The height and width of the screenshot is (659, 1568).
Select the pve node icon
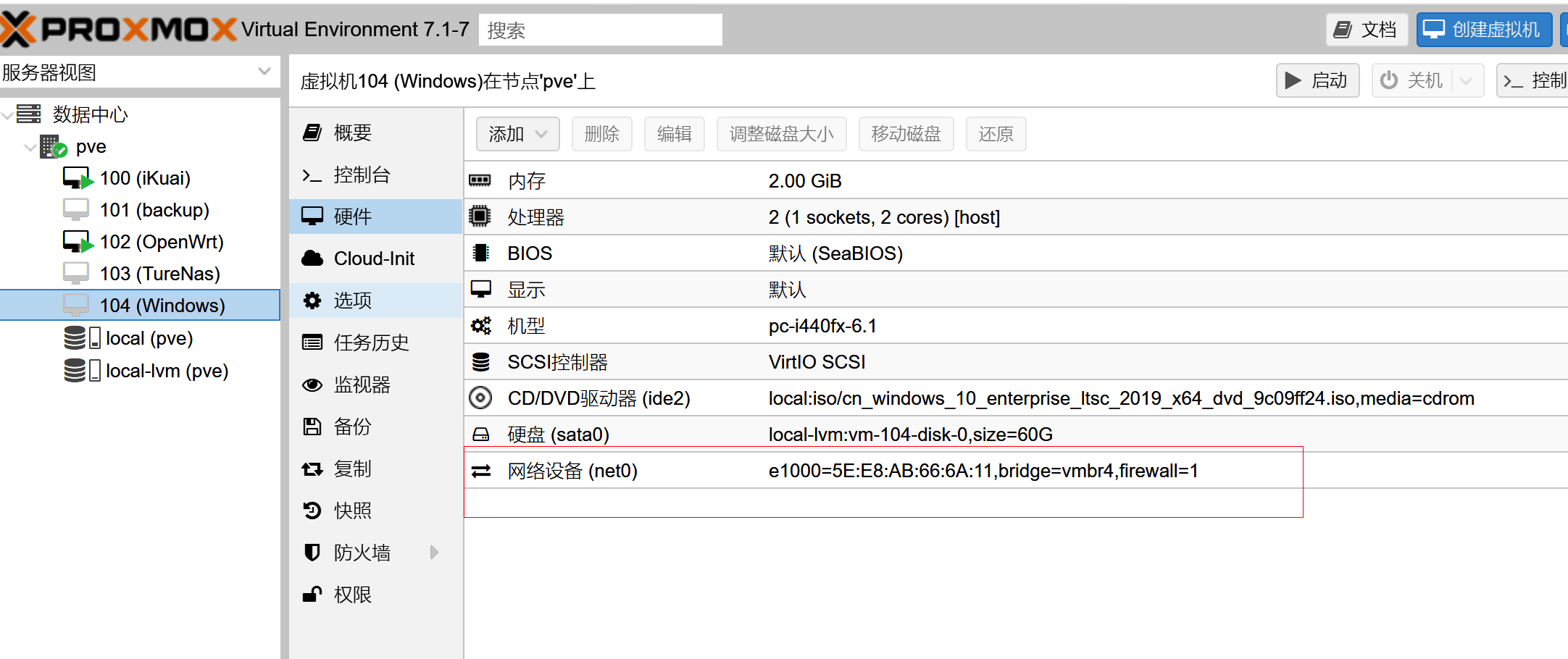pos(54,146)
